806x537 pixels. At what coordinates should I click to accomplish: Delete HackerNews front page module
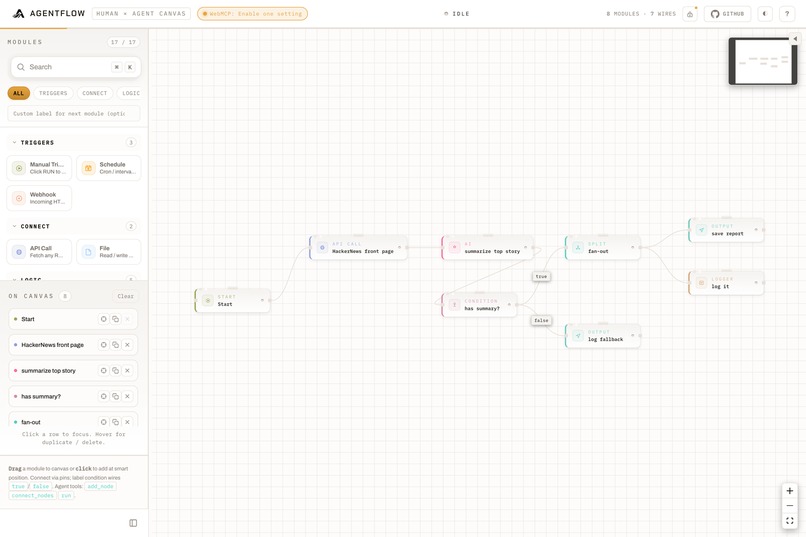[127, 345]
